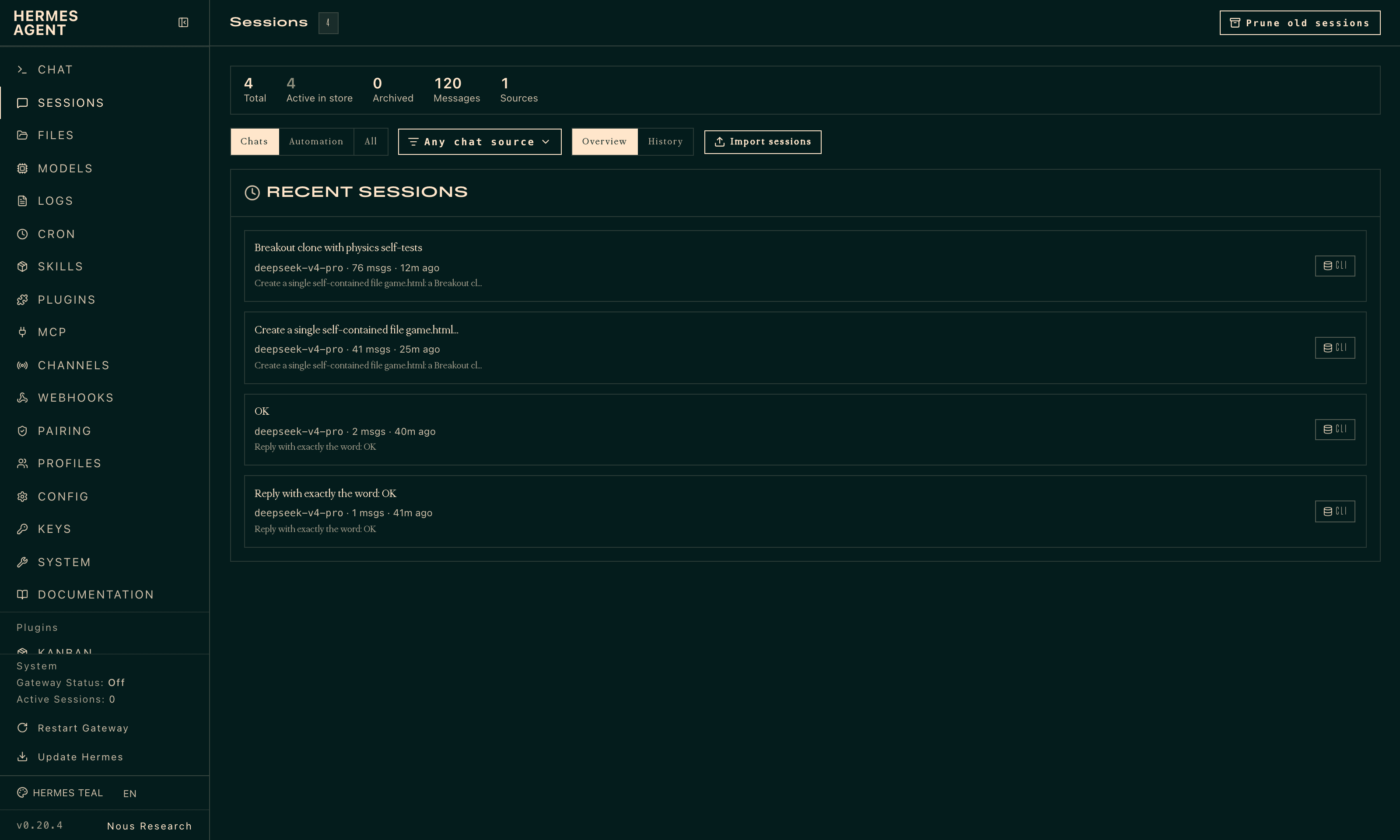
Task: Open Documentation book icon
Action: coord(22,595)
